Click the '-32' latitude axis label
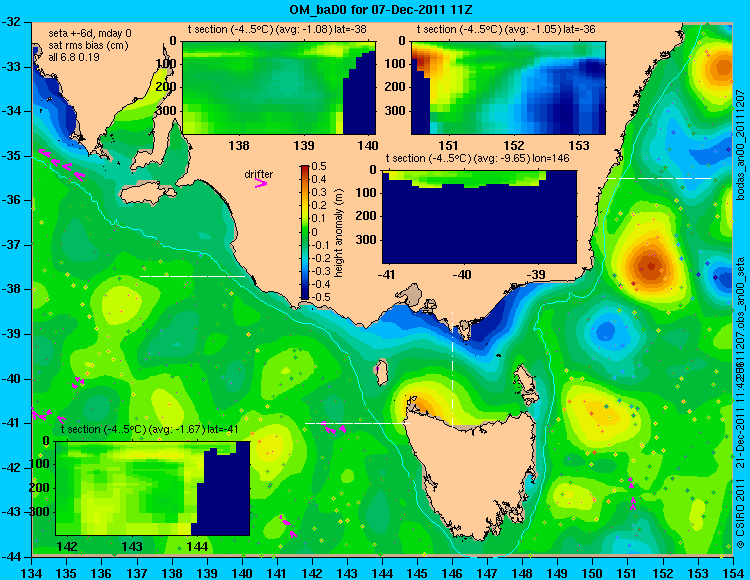Viewport: 750px width, 580px height. click(11, 22)
